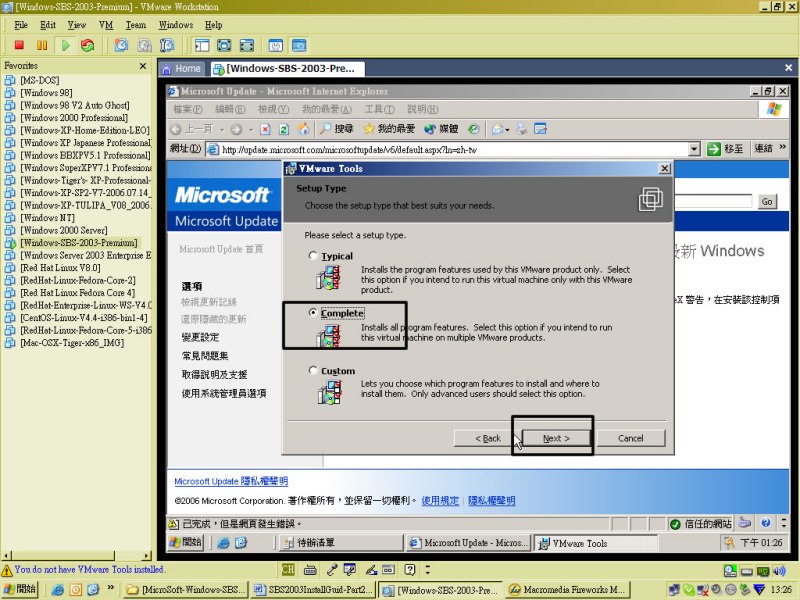Viewport: 800px width, 600px height.
Task: Click the host volume speaker tray icon
Action: [779, 571]
